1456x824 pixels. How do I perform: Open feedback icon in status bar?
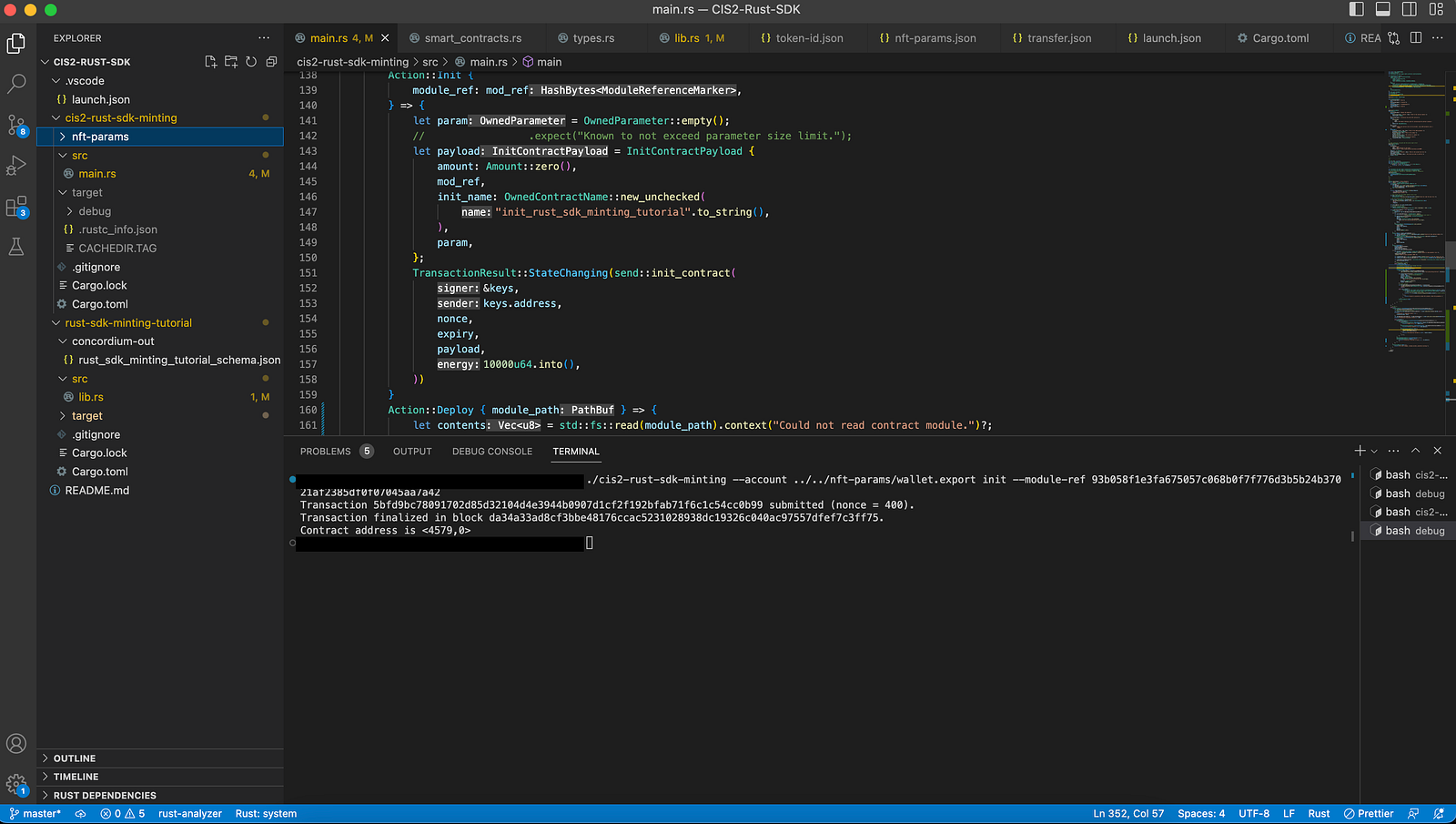(x=1413, y=814)
